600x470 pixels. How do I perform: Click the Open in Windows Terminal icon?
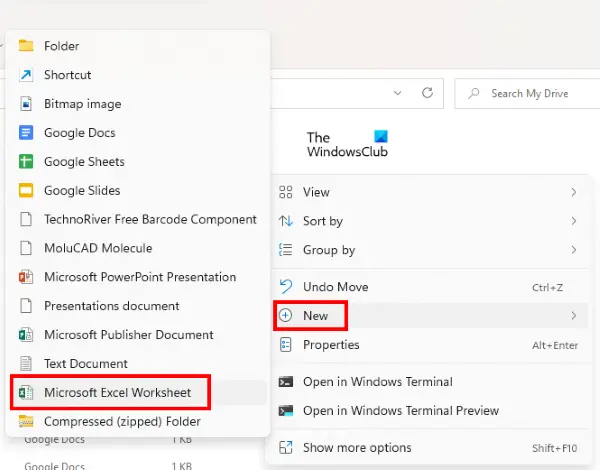click(x=285, y=382)
